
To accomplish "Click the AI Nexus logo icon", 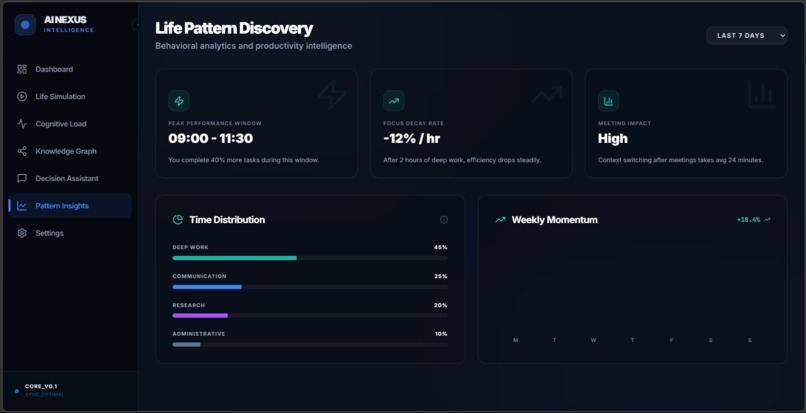I will 25,25.
